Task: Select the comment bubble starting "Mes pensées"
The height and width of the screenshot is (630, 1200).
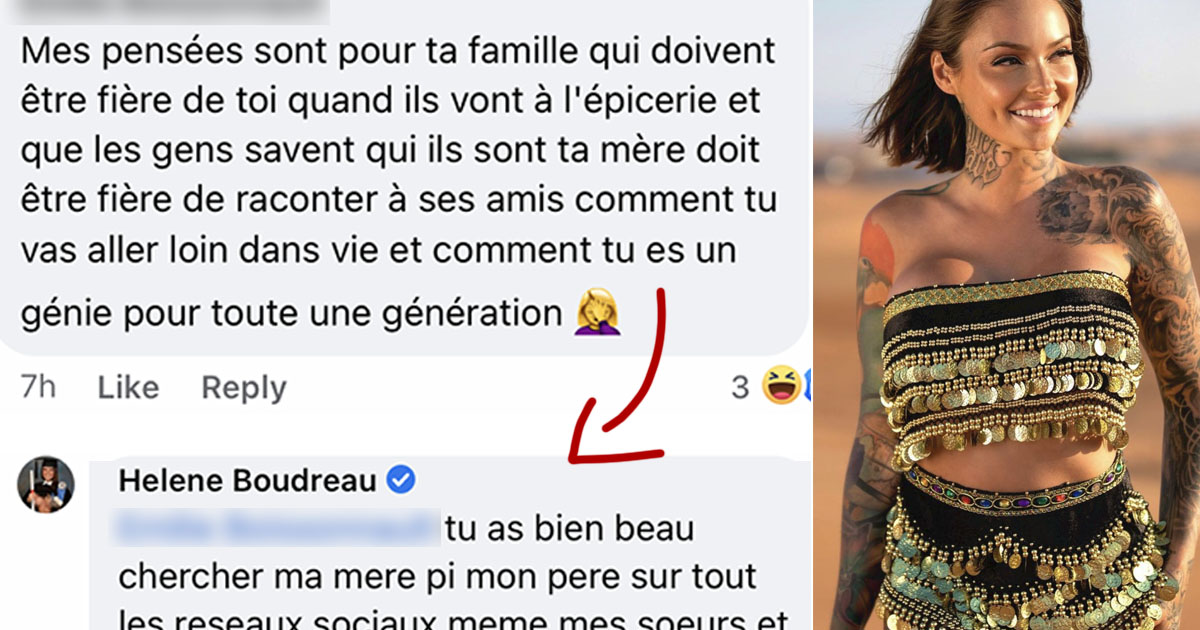Action: [404, 177]
